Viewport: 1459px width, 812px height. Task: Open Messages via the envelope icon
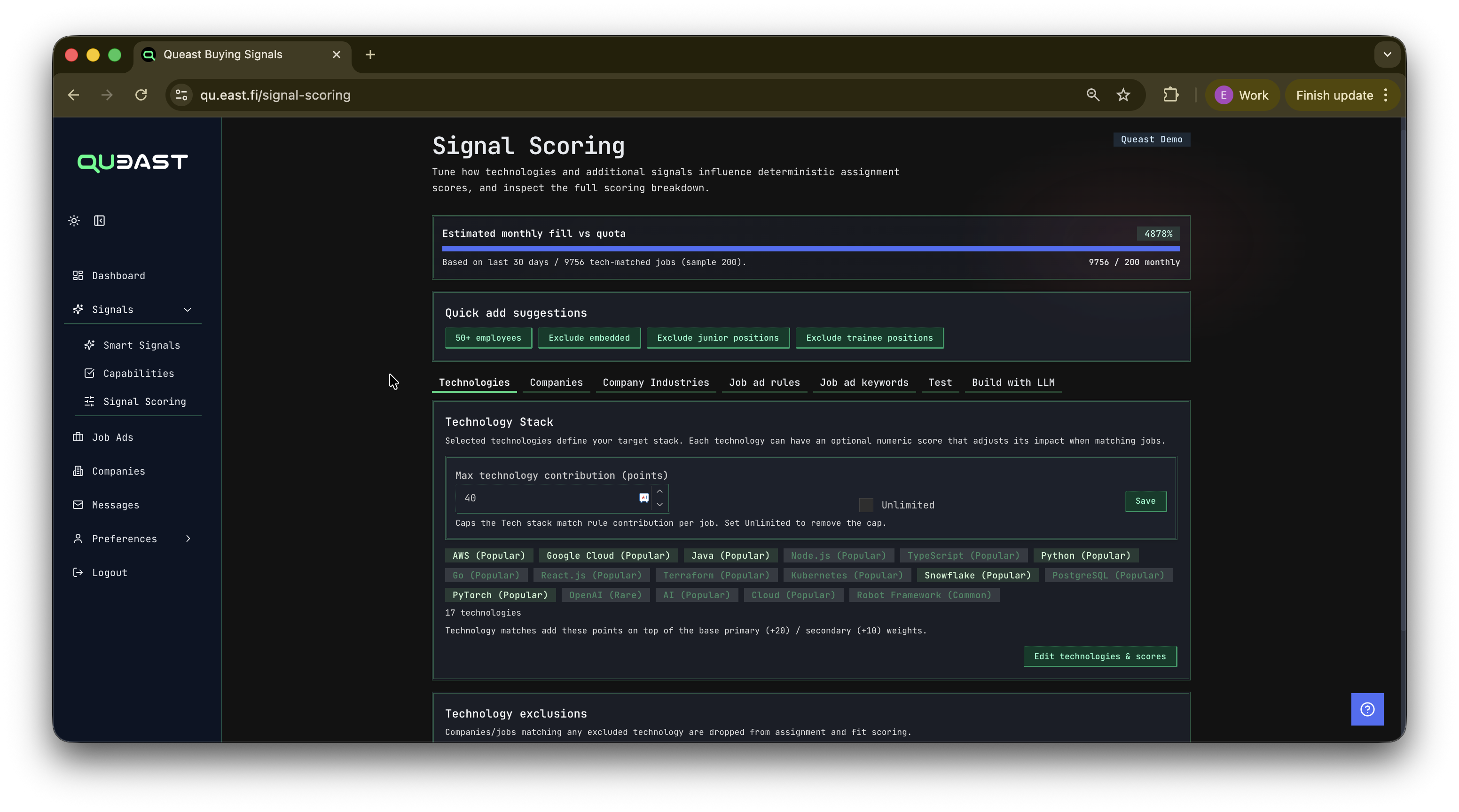tap(78, 505)
